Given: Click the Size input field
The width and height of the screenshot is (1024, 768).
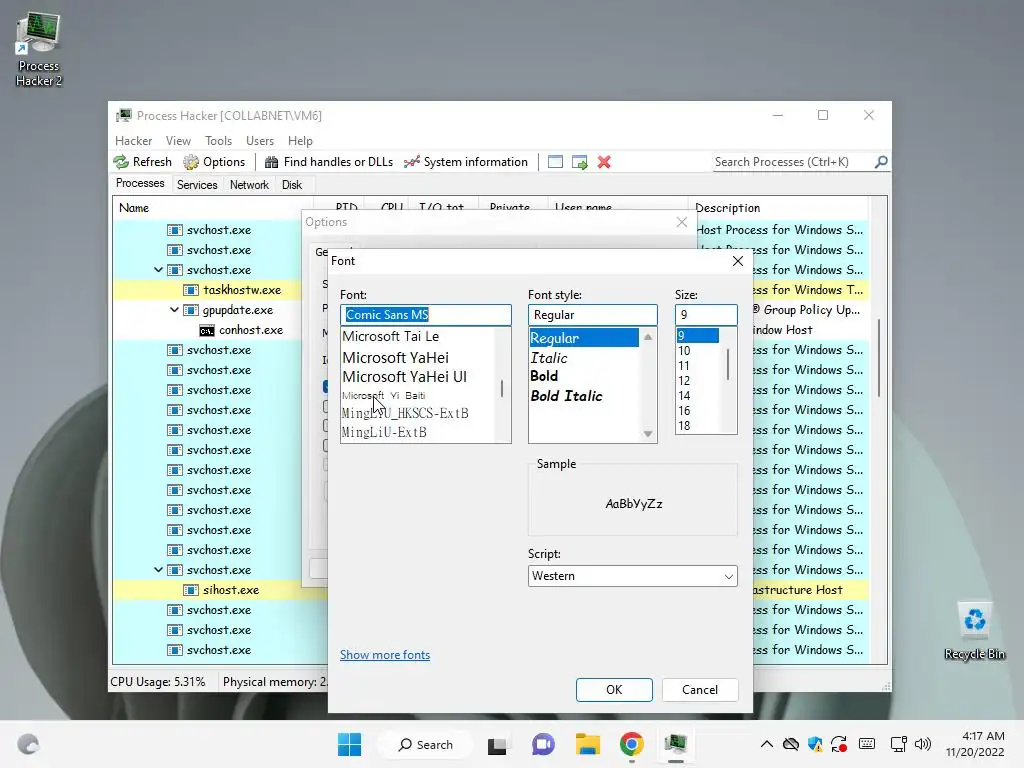Looking at the screenshot, I should pos(706,315).
